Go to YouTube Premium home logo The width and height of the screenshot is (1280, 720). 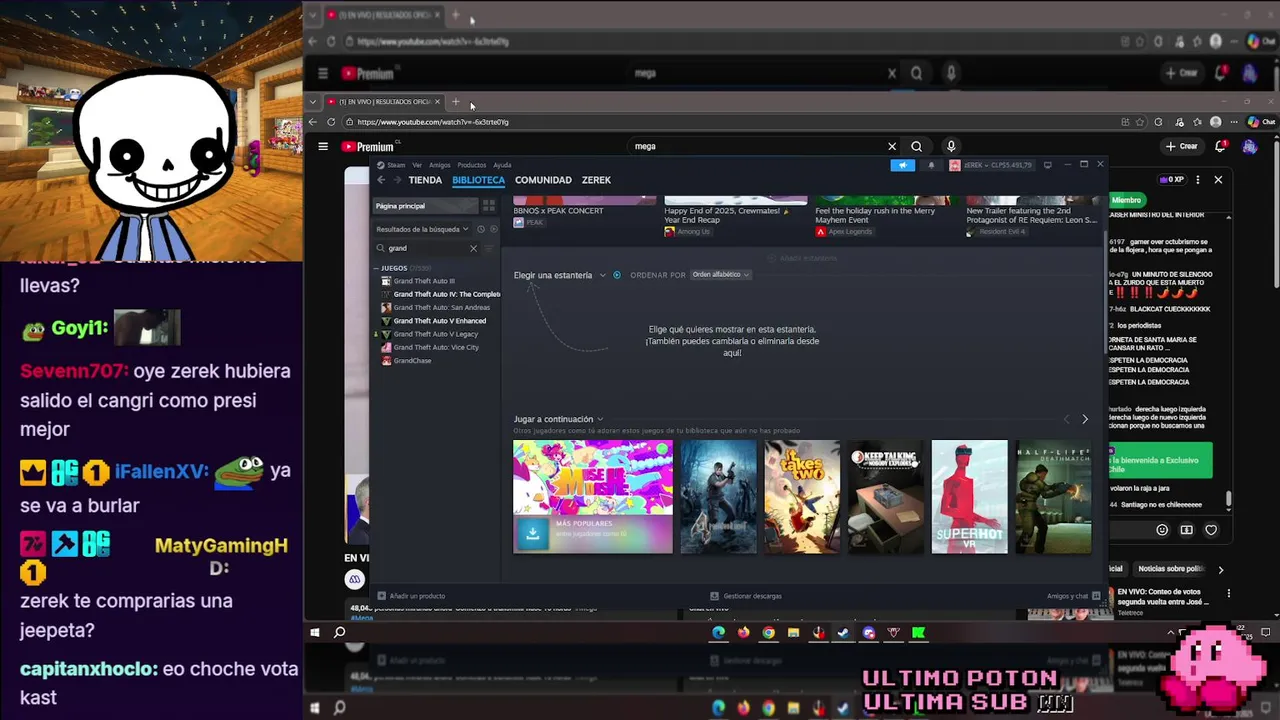368,147
